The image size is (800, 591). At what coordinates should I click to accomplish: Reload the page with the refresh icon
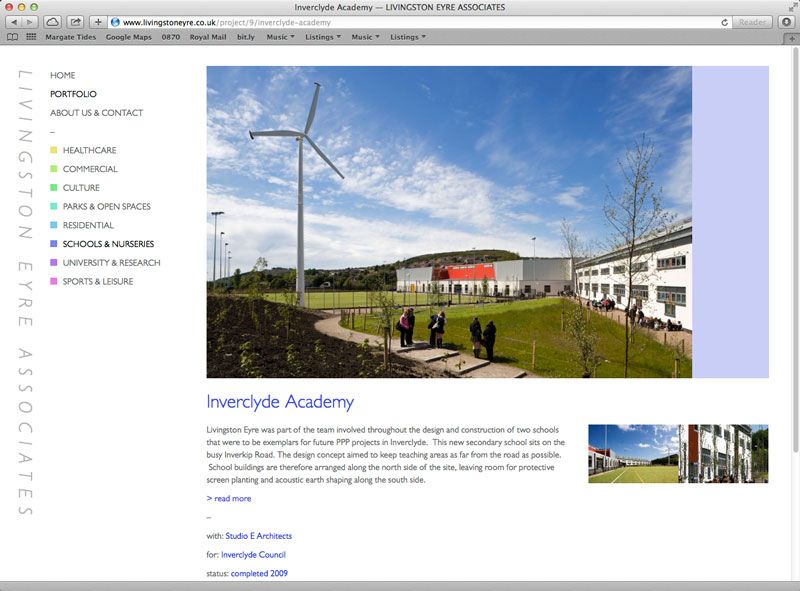click(x=724, y=22)
